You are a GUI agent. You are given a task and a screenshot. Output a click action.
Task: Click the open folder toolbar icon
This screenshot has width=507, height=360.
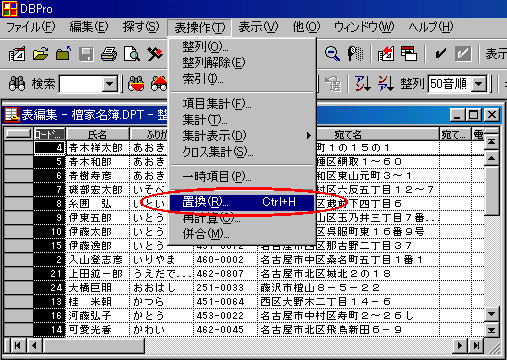[x=40, y=54]
